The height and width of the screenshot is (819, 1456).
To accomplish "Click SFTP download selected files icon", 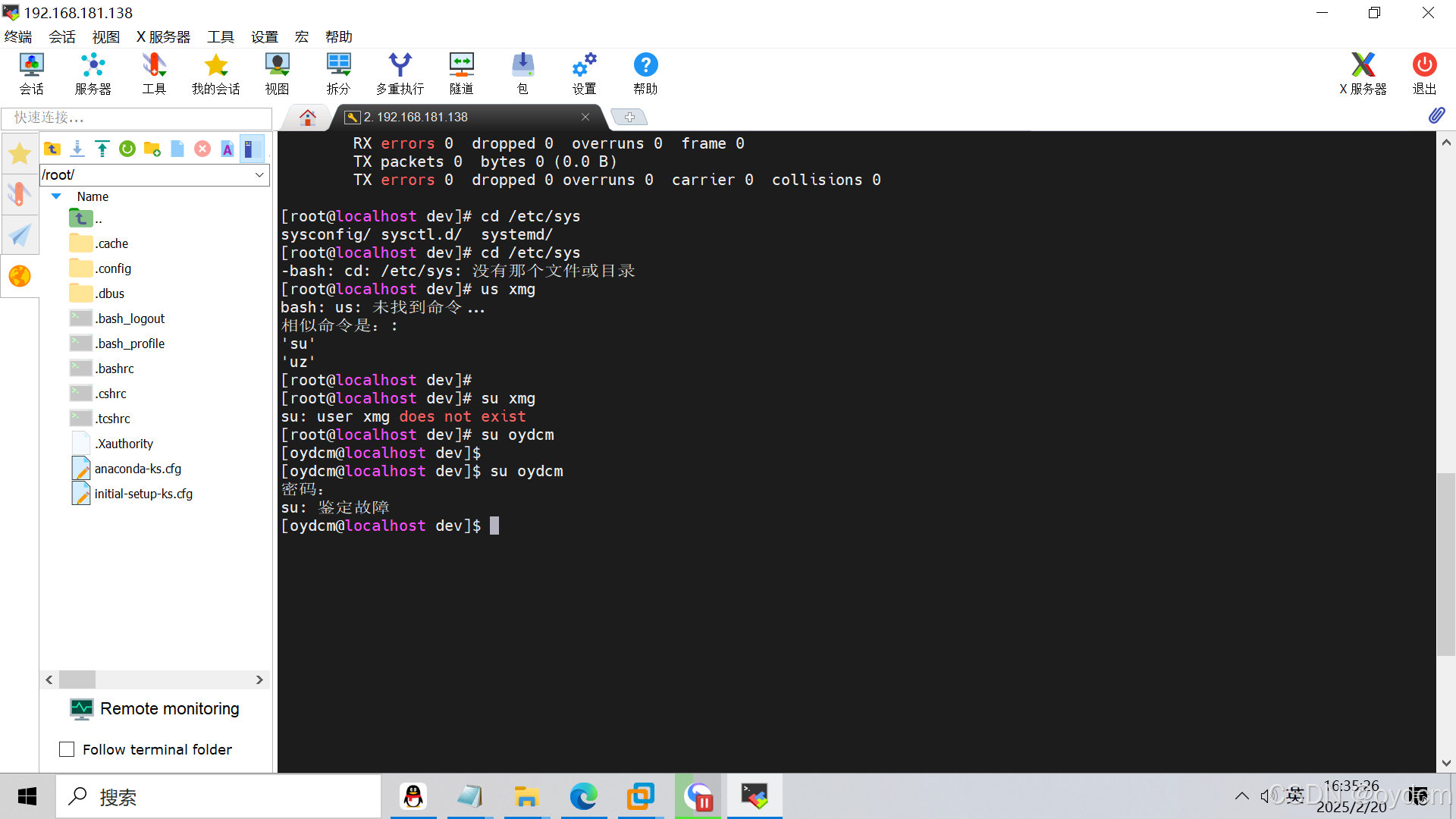I will click(77, 149).
